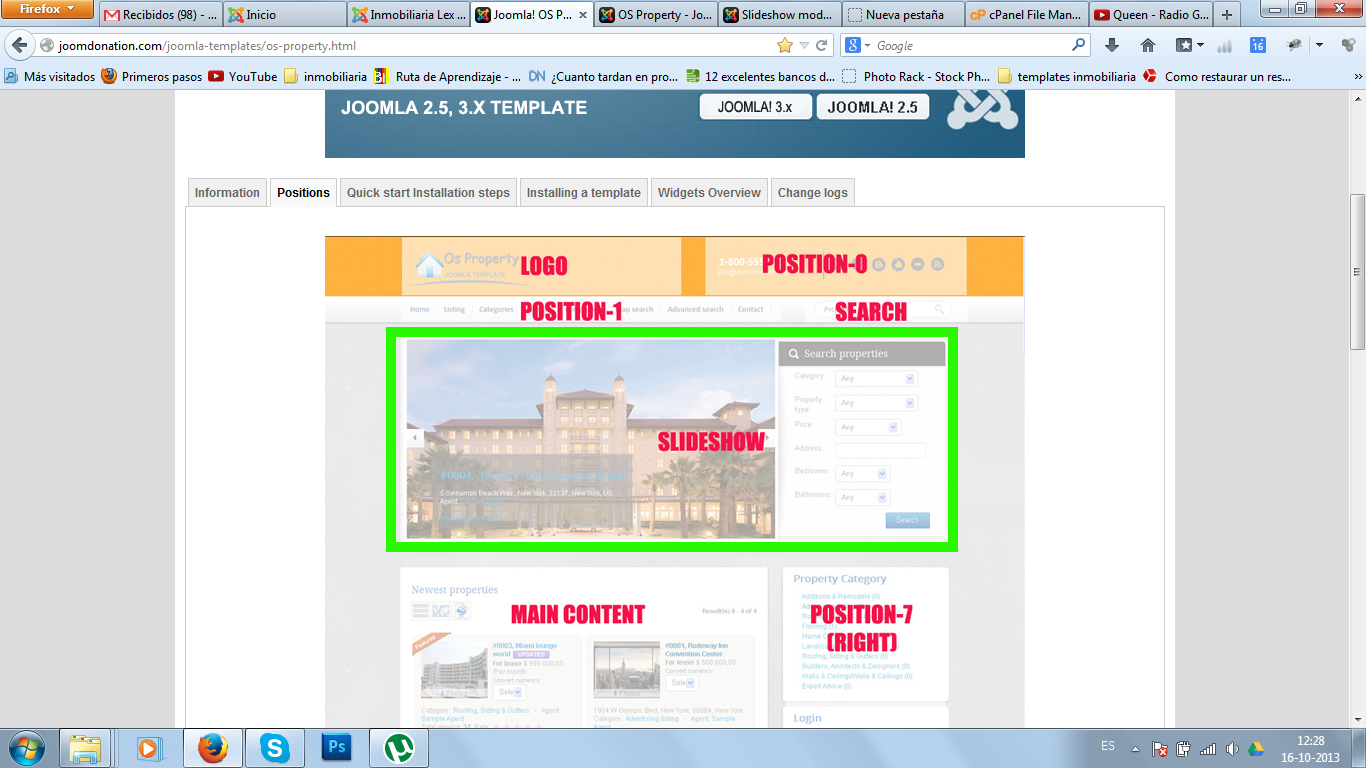Viewport: 1366px width, 768px height.
Task: Open the Firefox application menu dropdown
Action: tap(47, 9)
